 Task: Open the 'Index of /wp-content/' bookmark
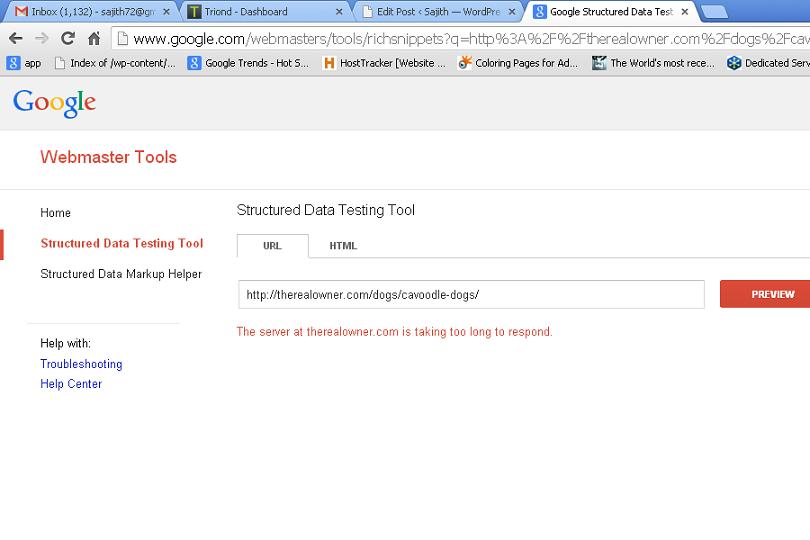[115, 63]
